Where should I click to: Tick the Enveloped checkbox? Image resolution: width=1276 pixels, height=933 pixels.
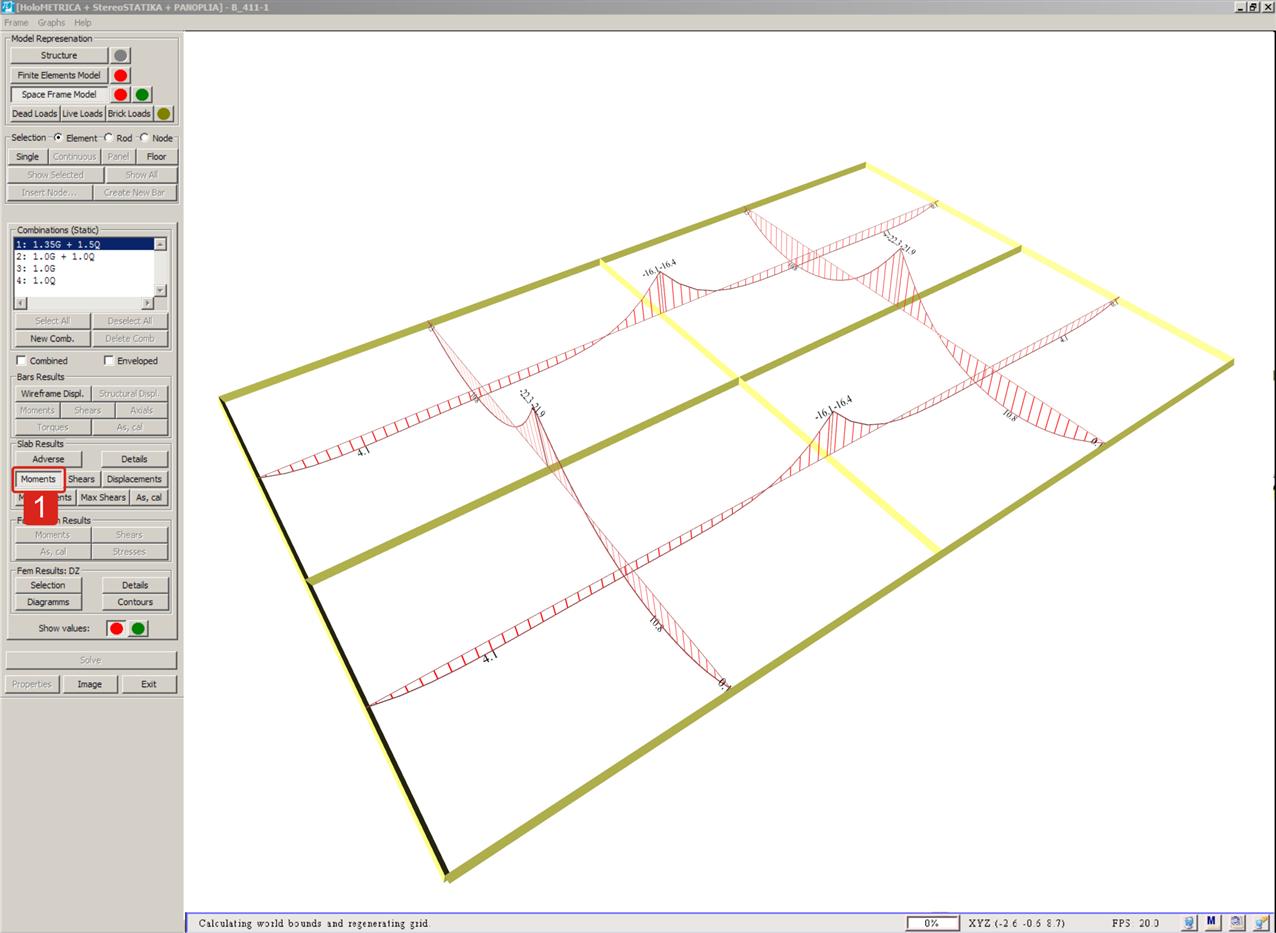coord(109,361)
